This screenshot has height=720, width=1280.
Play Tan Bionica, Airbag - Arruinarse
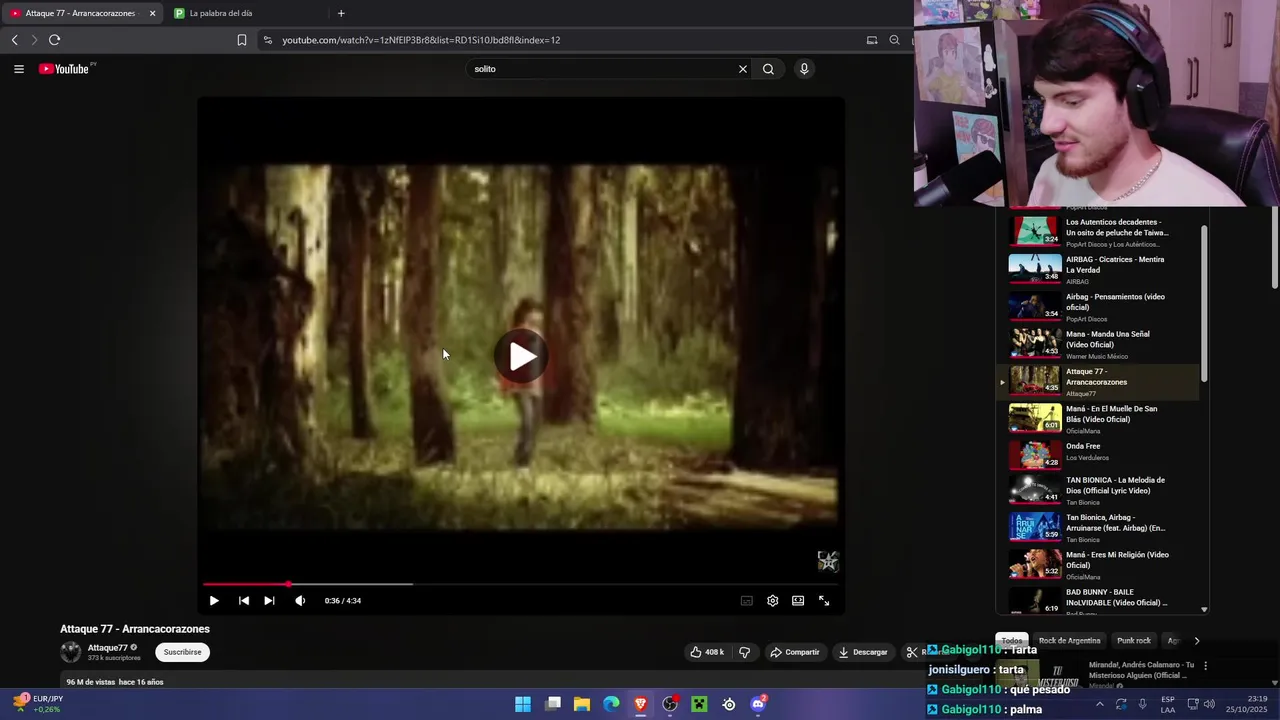coord(1098,530)
